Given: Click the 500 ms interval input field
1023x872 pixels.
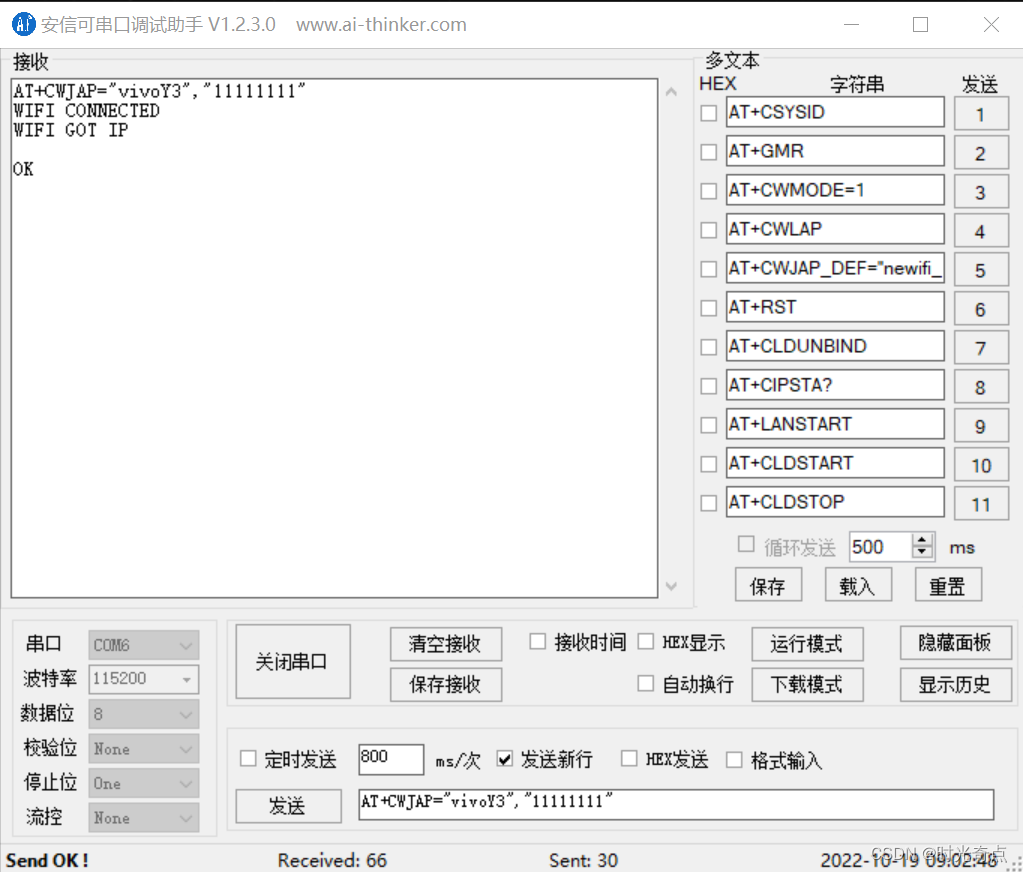Looking at the screenshot, I should [881, 547].
